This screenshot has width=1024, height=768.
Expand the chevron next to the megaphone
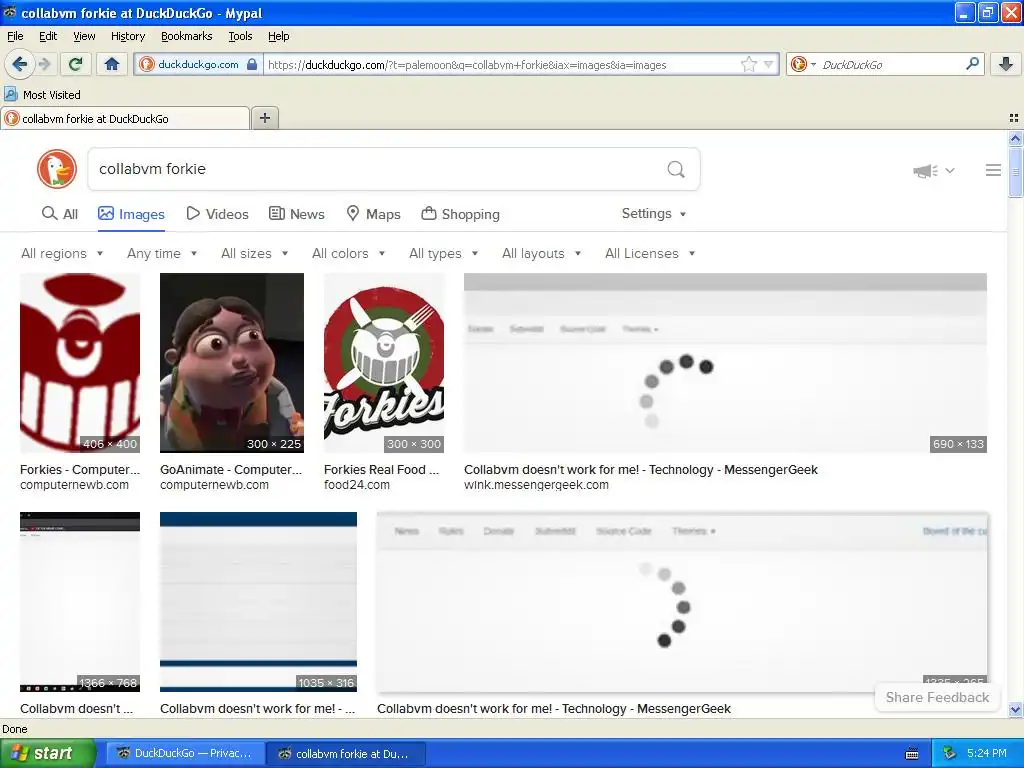tap(950, 170)
